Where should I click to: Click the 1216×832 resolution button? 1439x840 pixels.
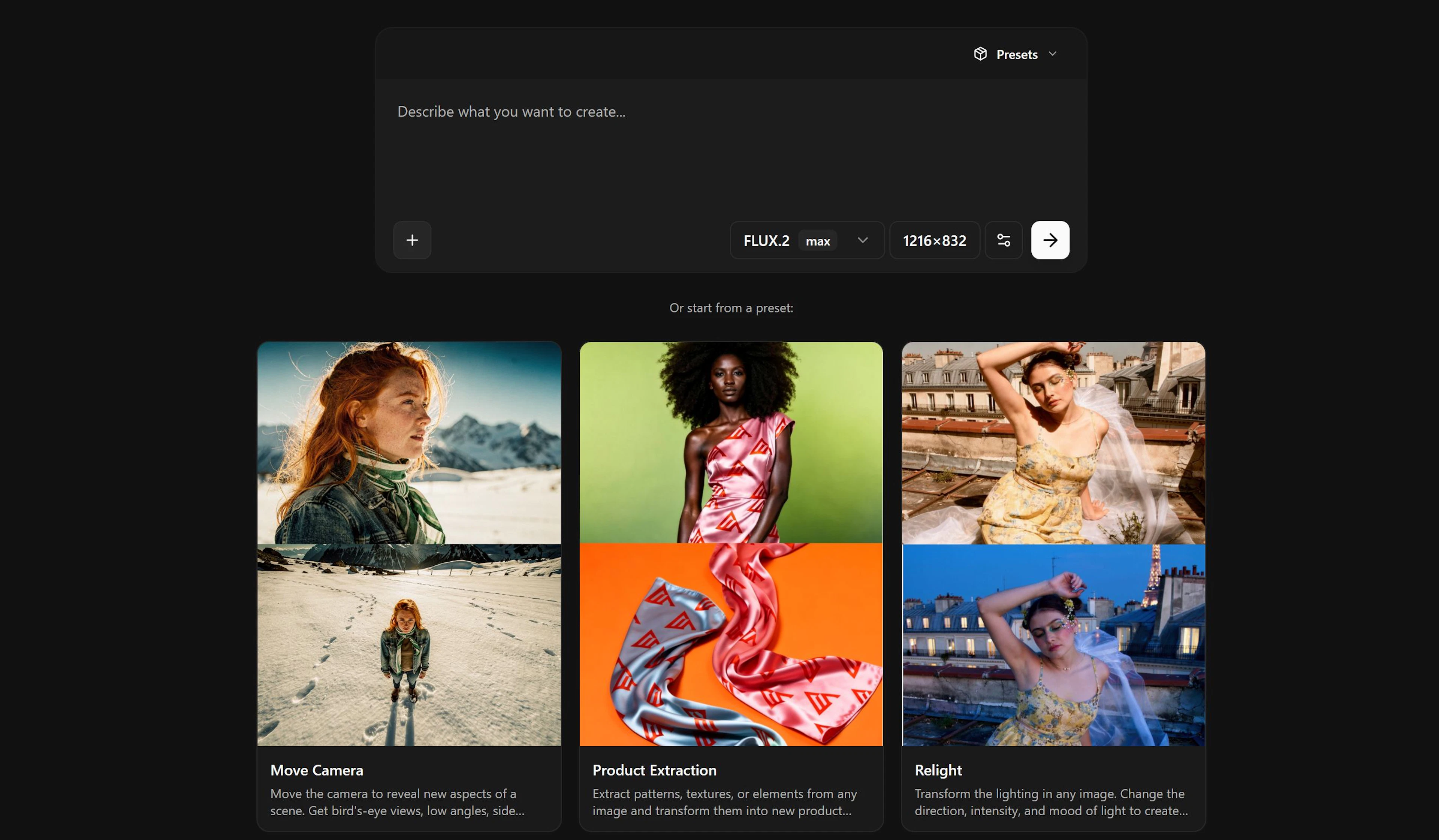tap(934, 241)
